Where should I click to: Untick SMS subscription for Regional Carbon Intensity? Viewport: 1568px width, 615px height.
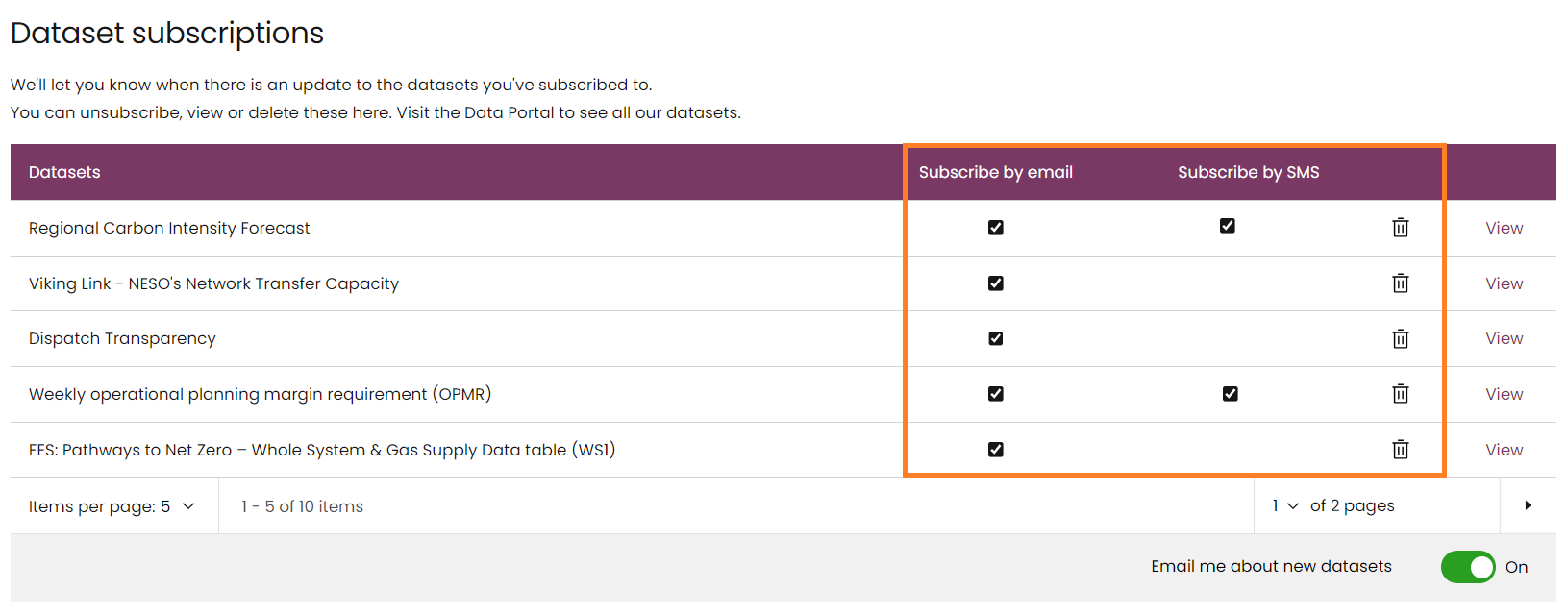tap(1227, 226)
